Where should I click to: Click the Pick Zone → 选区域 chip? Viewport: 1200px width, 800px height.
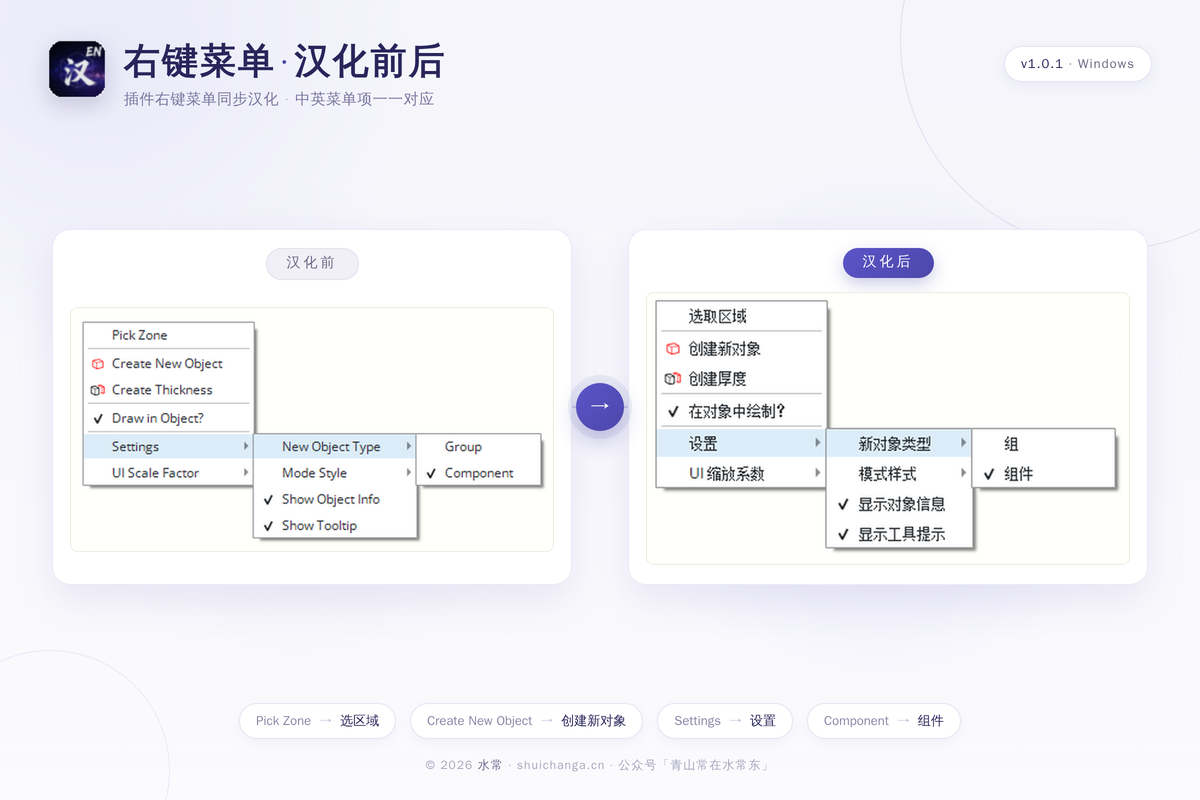click(x=317, y=721)
